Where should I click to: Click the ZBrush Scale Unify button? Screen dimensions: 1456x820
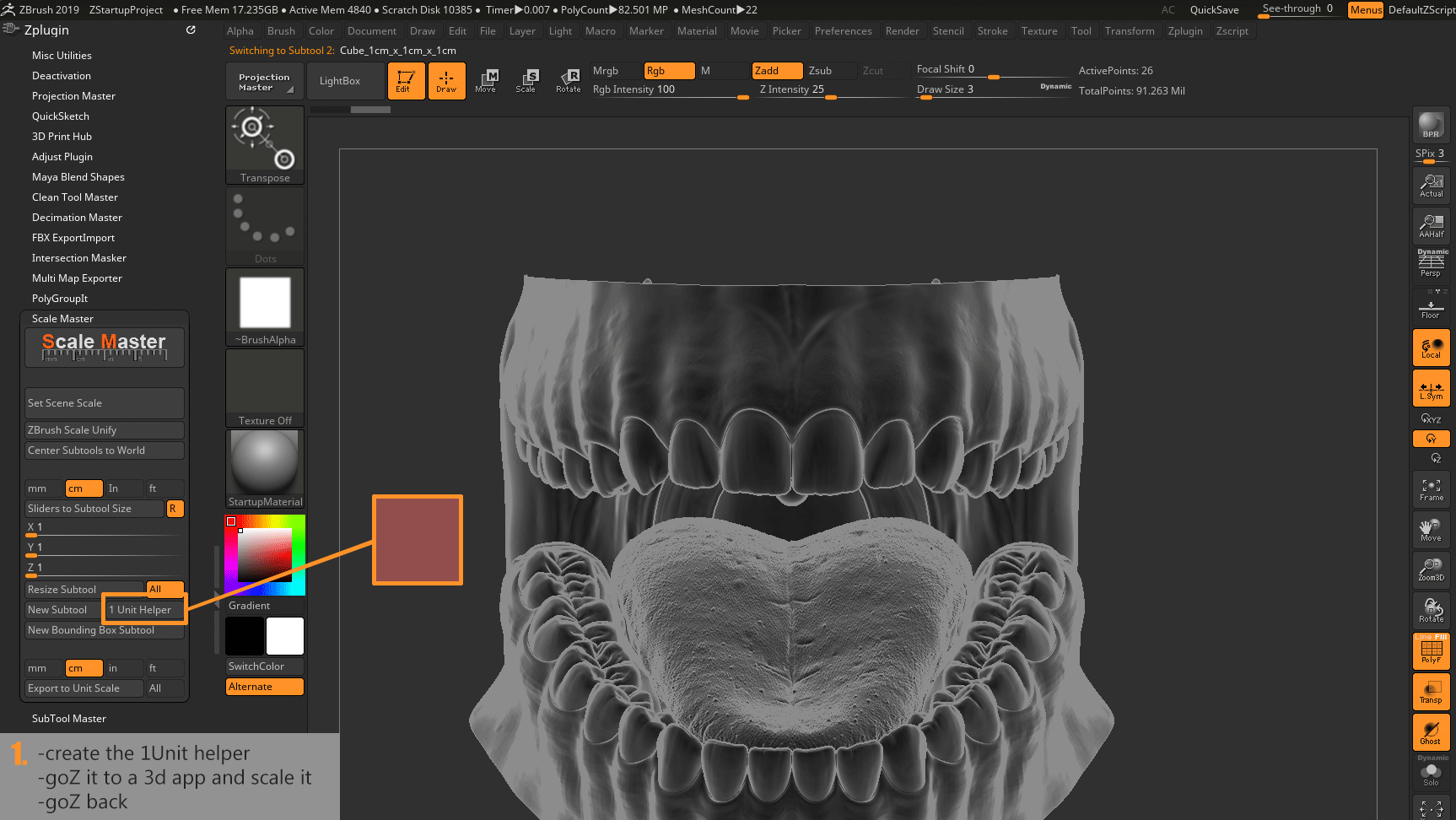(104, 430)
